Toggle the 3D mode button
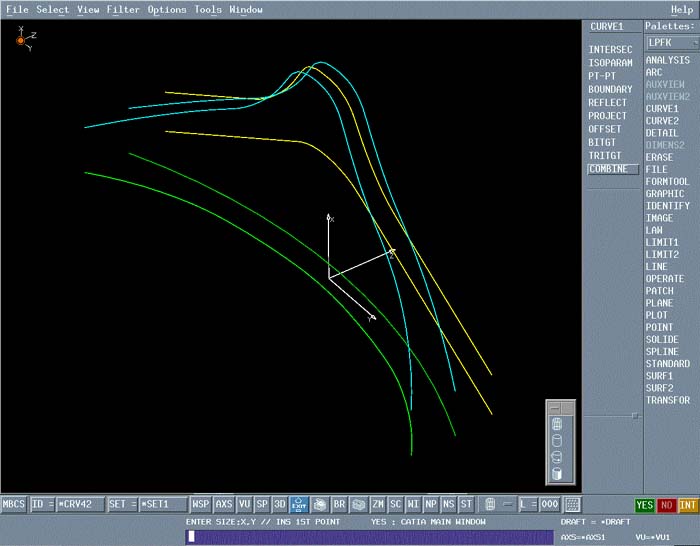 pos(280,505)
